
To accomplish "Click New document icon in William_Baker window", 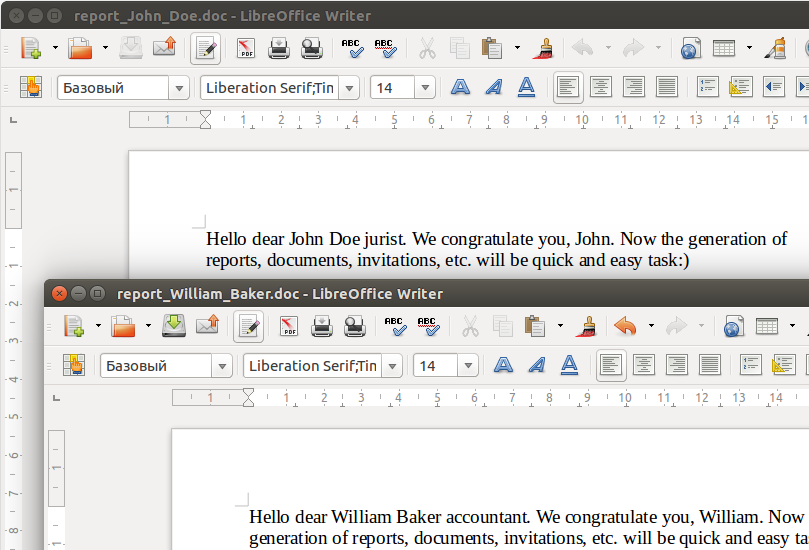I will [x=73, y=327].
